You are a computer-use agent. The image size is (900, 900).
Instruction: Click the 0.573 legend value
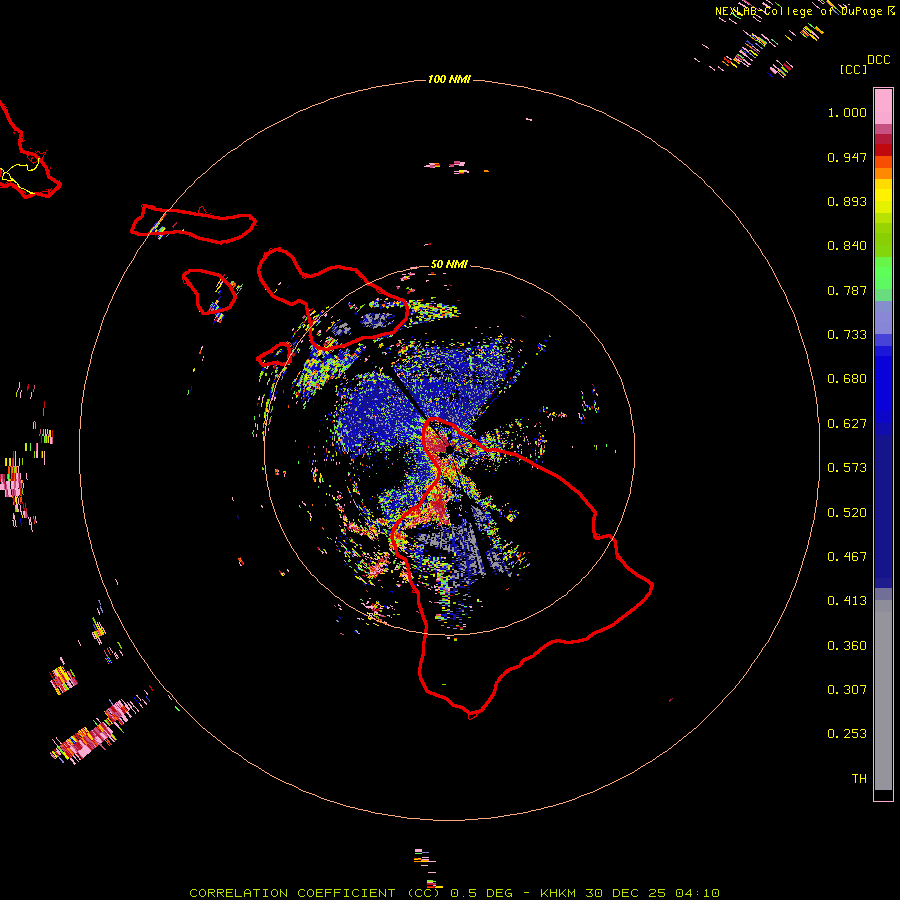[x=847, y=468]
